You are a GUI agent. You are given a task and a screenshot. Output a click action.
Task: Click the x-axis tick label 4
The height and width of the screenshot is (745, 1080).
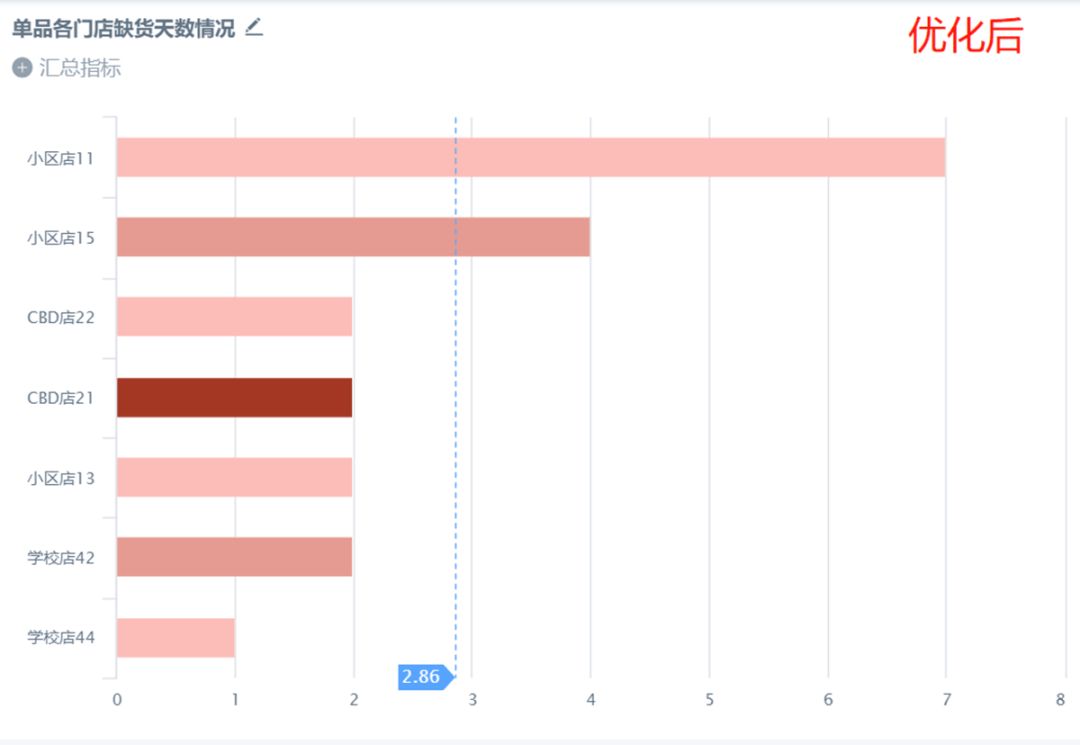click(x=590, y=700)
